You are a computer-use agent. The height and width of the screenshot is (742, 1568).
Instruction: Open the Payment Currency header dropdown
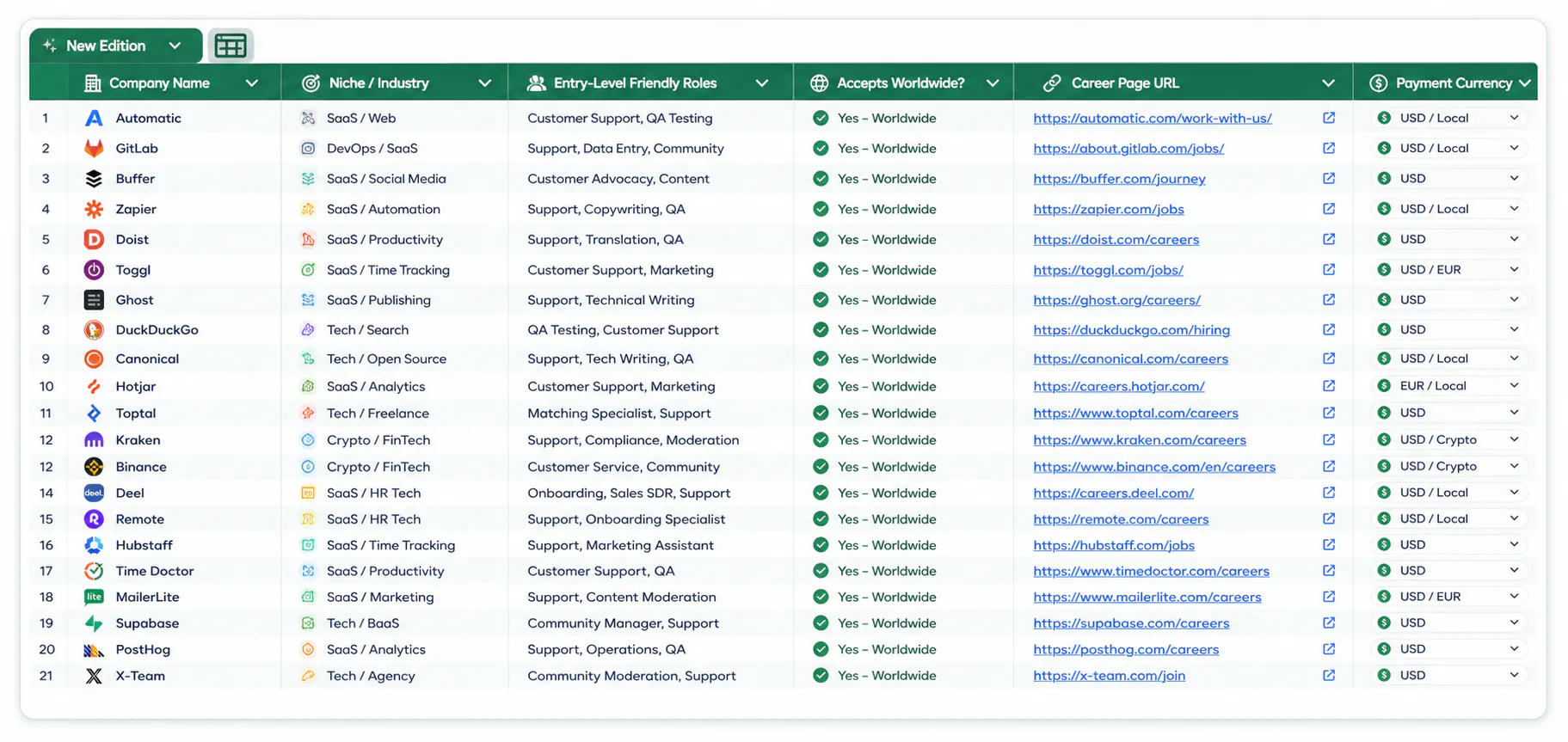(x=1525, y=83)
